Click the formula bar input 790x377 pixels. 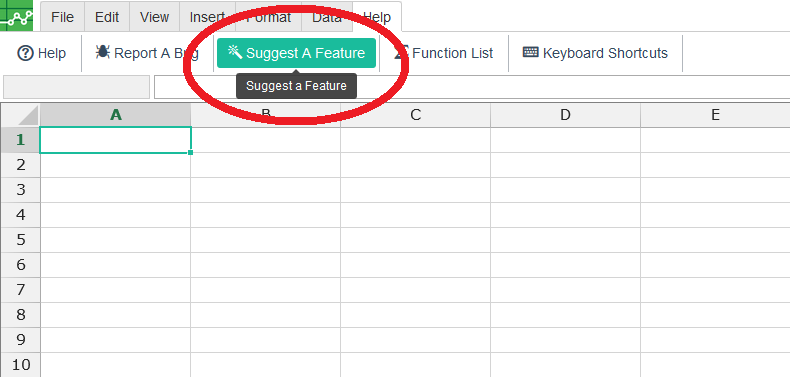(x=472, y=87)
